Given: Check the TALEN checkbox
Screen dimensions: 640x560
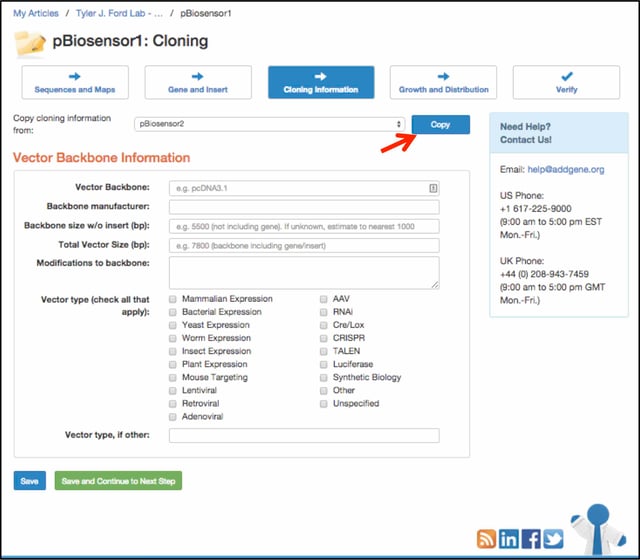Looking at the screenshot, I should coord(324,351).
